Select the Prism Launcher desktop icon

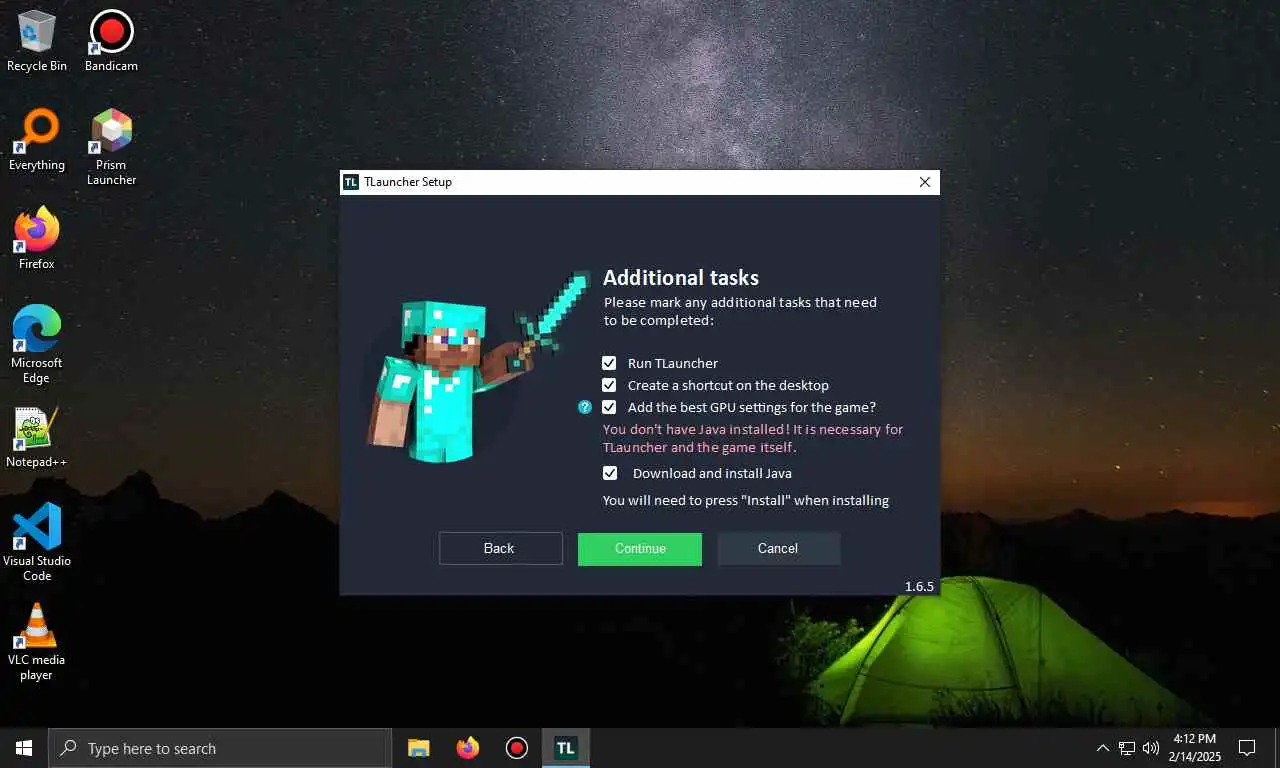111,147
